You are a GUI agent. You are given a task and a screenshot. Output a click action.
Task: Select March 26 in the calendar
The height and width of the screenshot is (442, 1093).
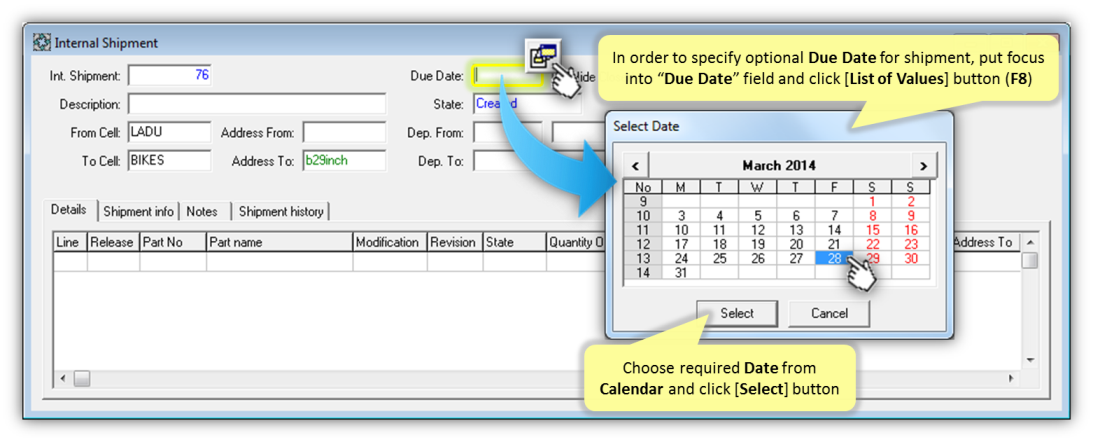tap(758, 259)
